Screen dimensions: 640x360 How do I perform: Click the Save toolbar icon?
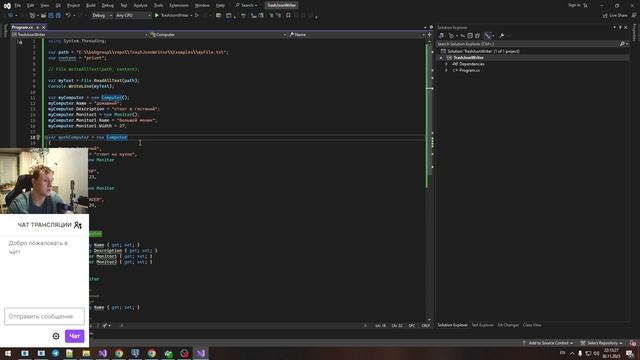click(51, 15)
